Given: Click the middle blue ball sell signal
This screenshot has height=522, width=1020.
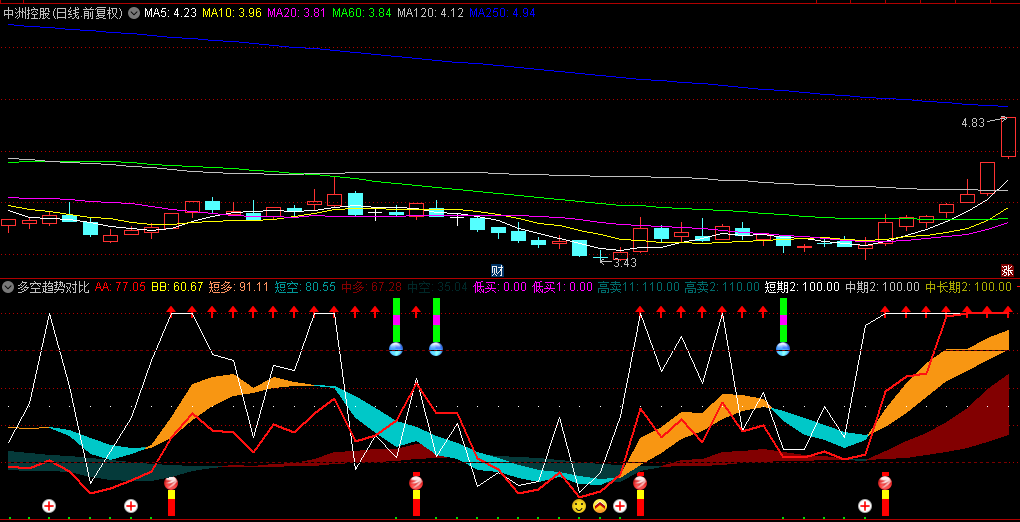Looking at the screenshot, I should (x=436, y=350).
